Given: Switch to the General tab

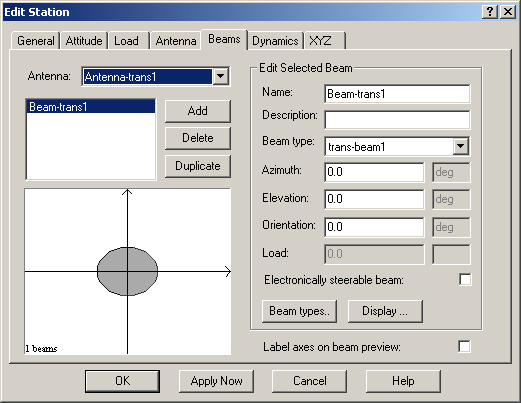Looking at the screenshot, I should click(x=36, y=41).
